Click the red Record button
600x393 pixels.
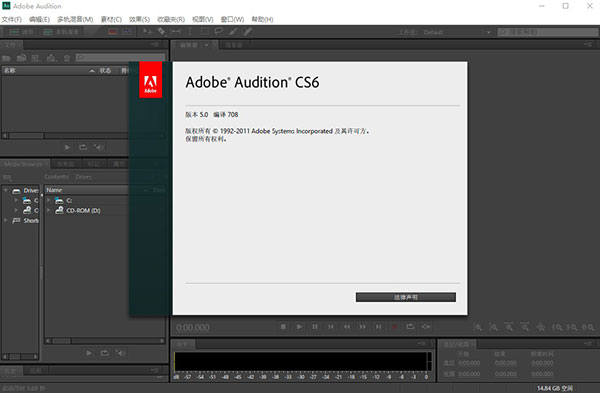(x=394, y=327)
